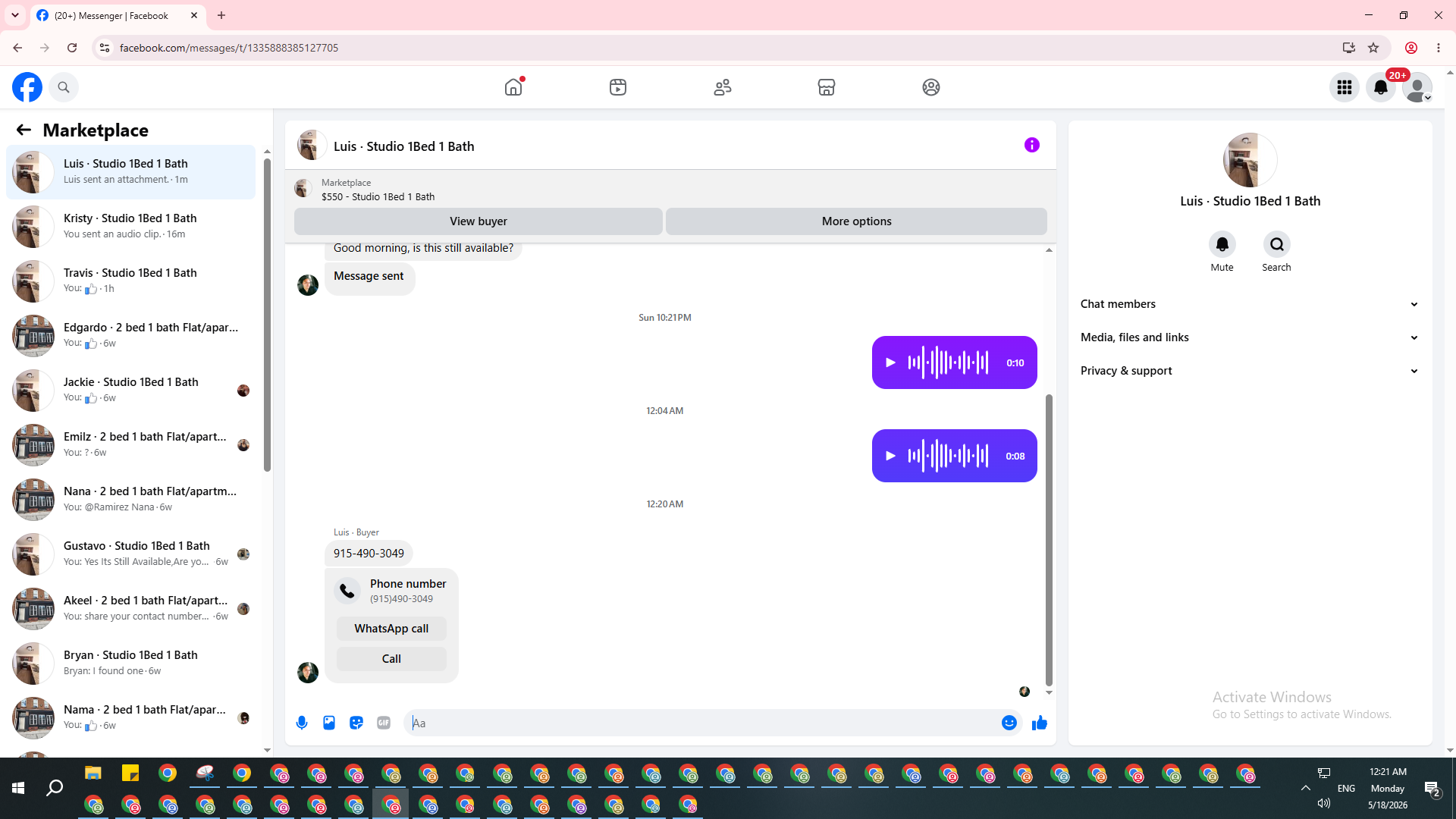Play the 0:08 voice message
Image resolution: width=1456 pixels, height=819 pixels.
891,456
